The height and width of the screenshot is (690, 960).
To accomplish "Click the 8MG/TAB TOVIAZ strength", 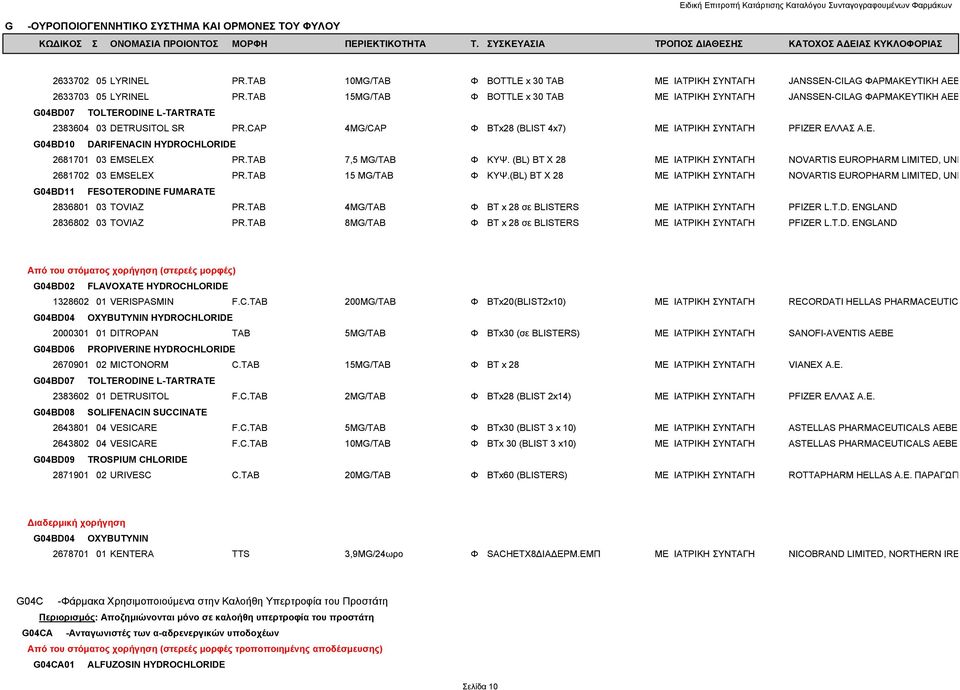I will (365, 223).
